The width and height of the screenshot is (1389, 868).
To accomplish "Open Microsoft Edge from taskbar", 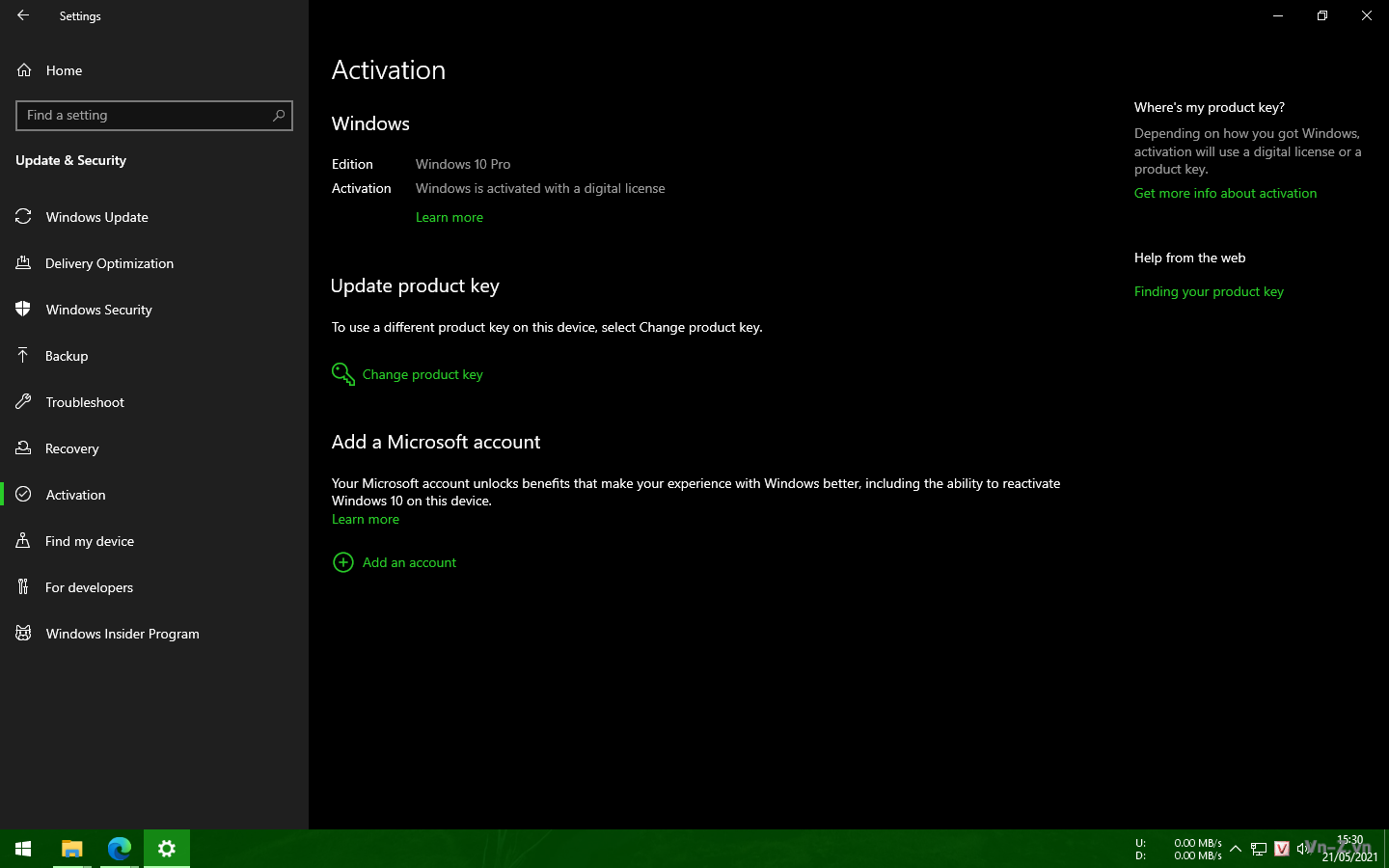I will pyautogui.click(x=120, y=849).
